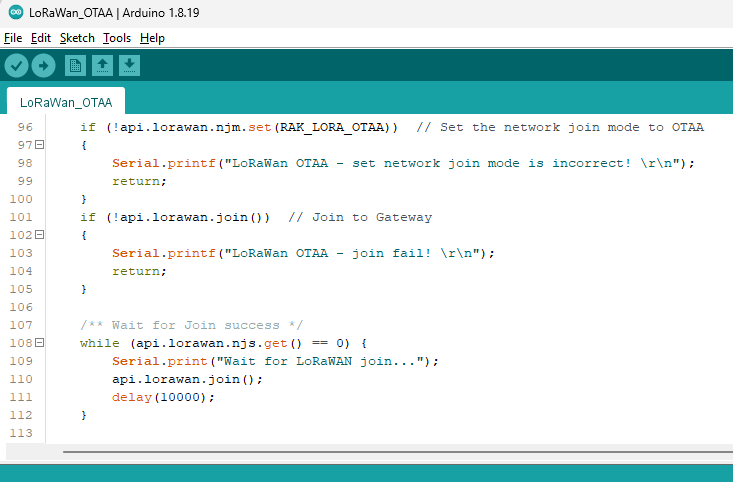The height and width of the screenshot is (482, 733).
Task: Click line number 101 in the gutter
Action: (21, 217)
